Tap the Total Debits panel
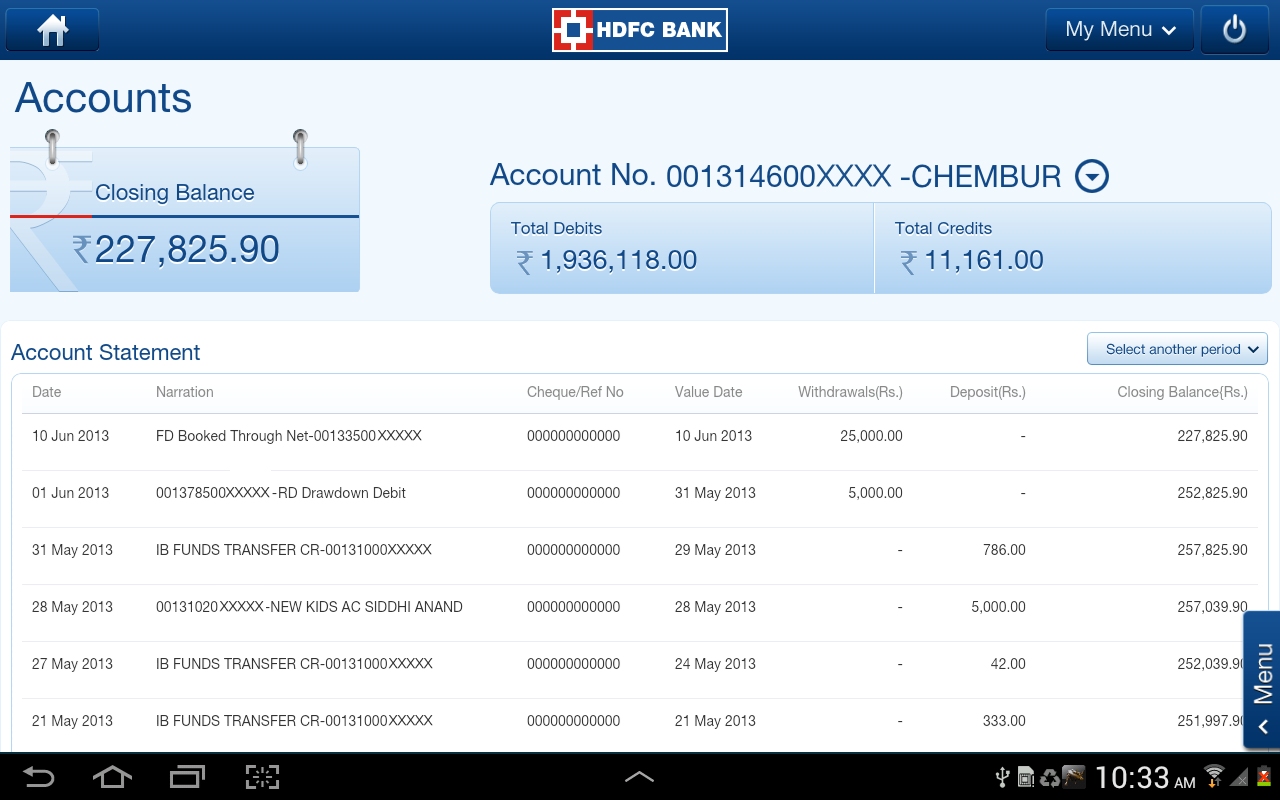 (682, 248)
